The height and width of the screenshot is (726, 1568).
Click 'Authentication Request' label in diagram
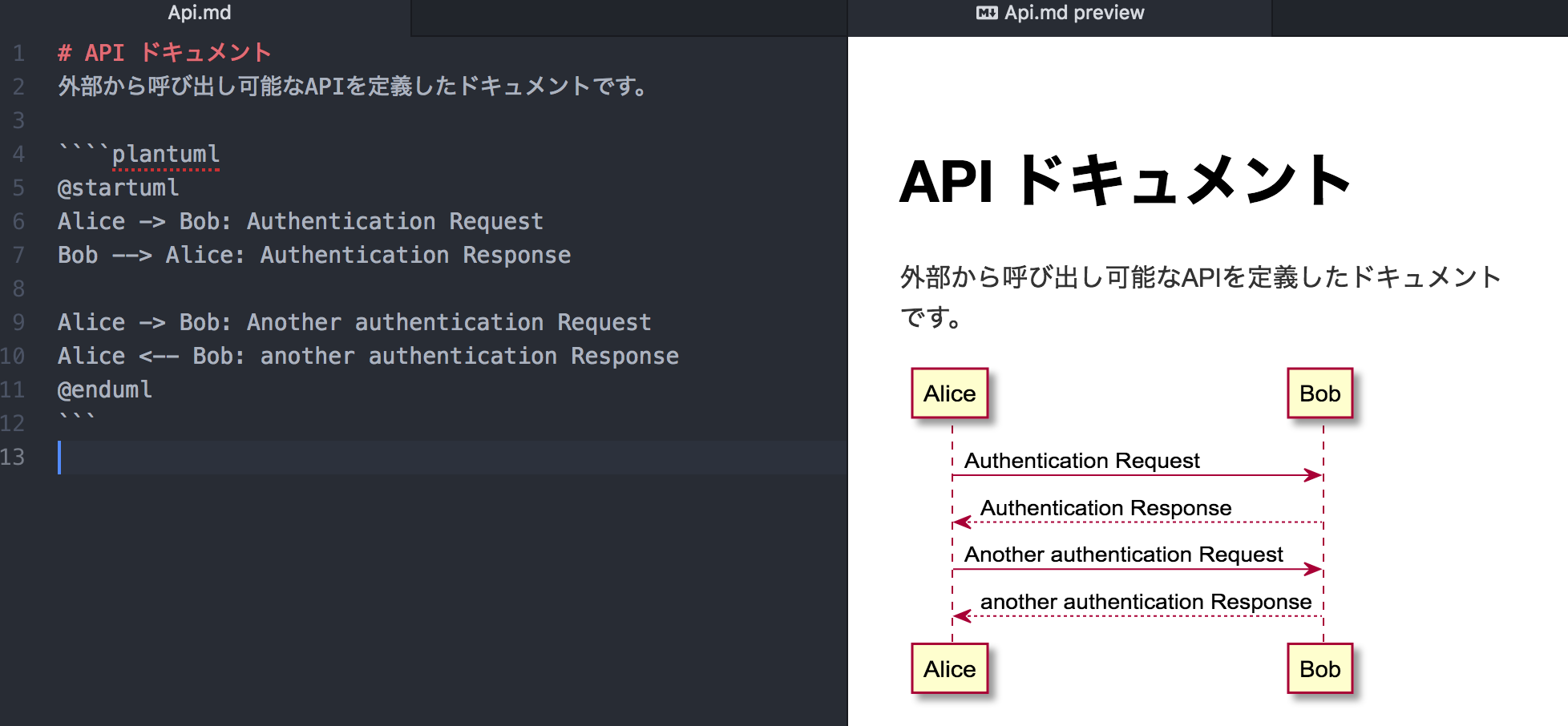click(x=1082, y=461)
